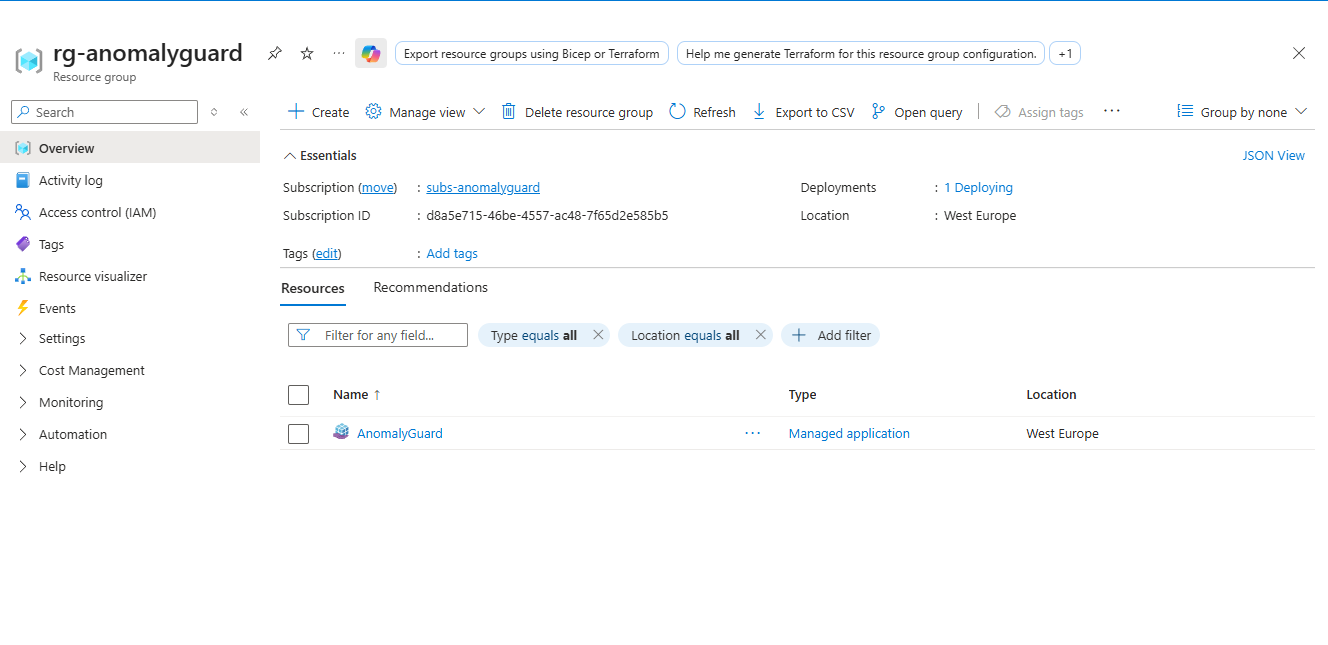The width and height of the screenshot is (1328, 645).
Task: Click the Create plus icon
Action: click(296, 112)
